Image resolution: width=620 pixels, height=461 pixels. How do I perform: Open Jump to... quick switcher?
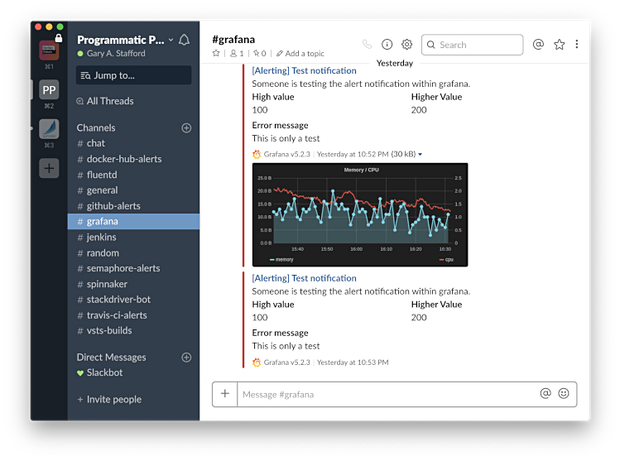pos(134,75)
